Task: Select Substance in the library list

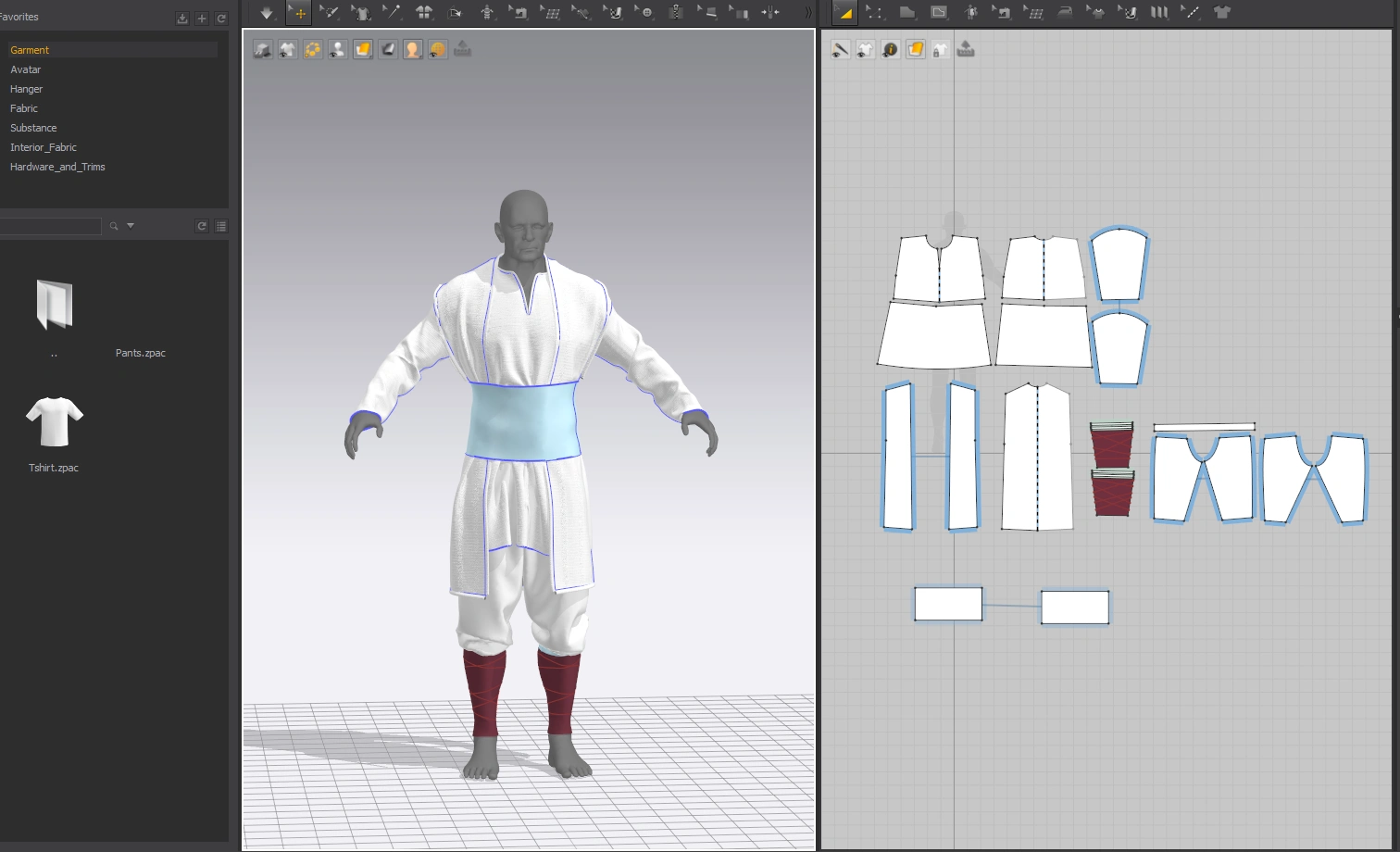Action: pos(33,128)
